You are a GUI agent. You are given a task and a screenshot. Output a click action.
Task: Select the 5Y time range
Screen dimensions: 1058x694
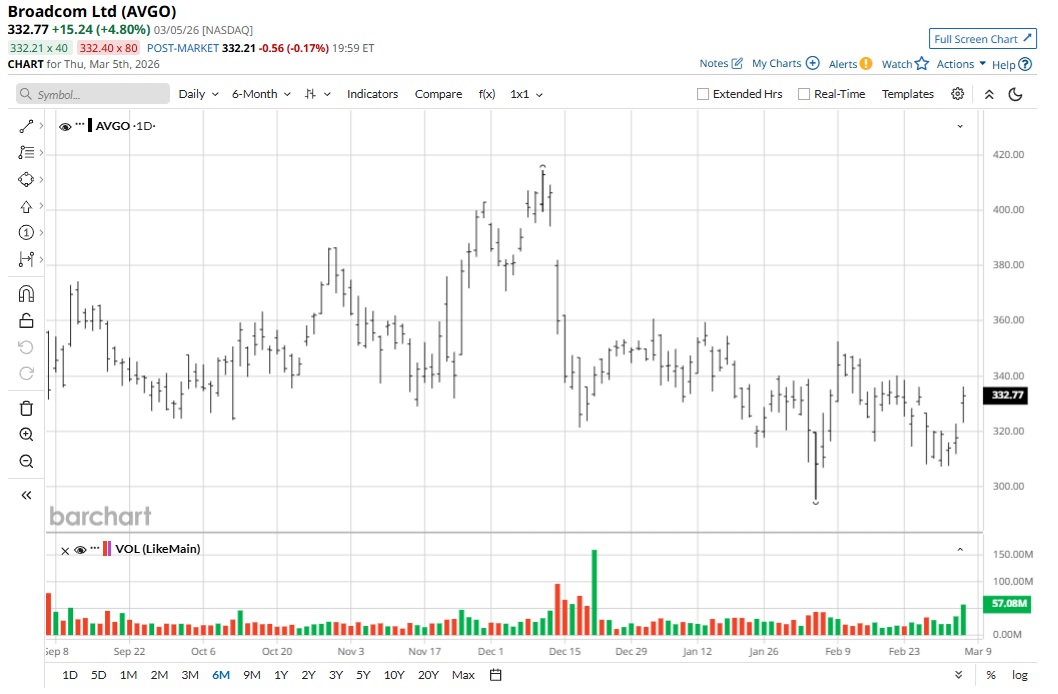coord(363,675)
